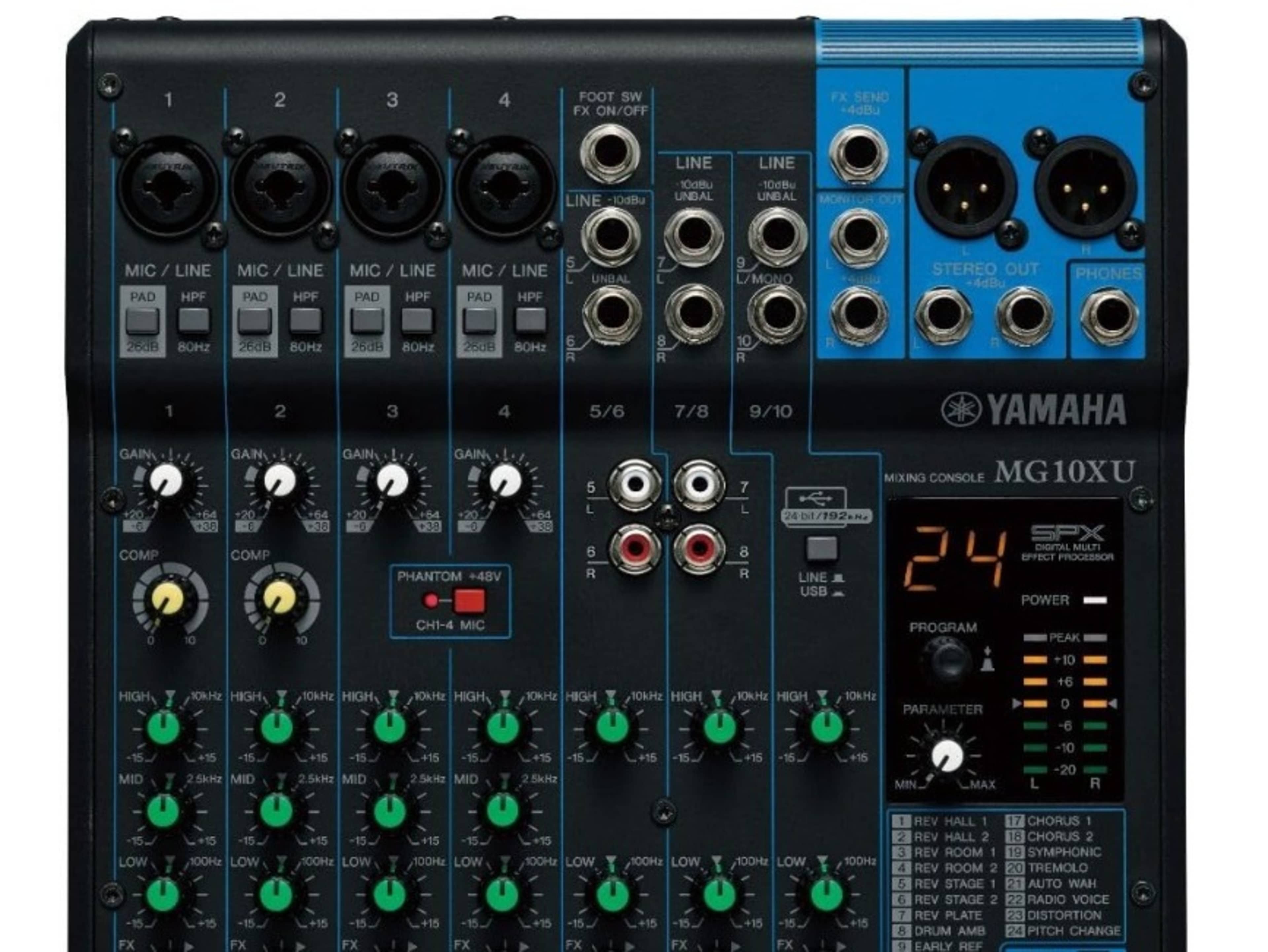Click the channel 1 yellow COMP knob
Screen dimensions: 1268x952
[x=167, y=600]
